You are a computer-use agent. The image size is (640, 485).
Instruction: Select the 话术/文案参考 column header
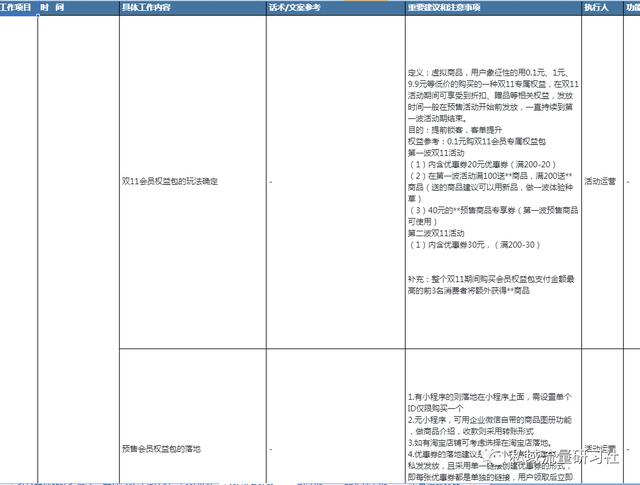tap(336, 7)
